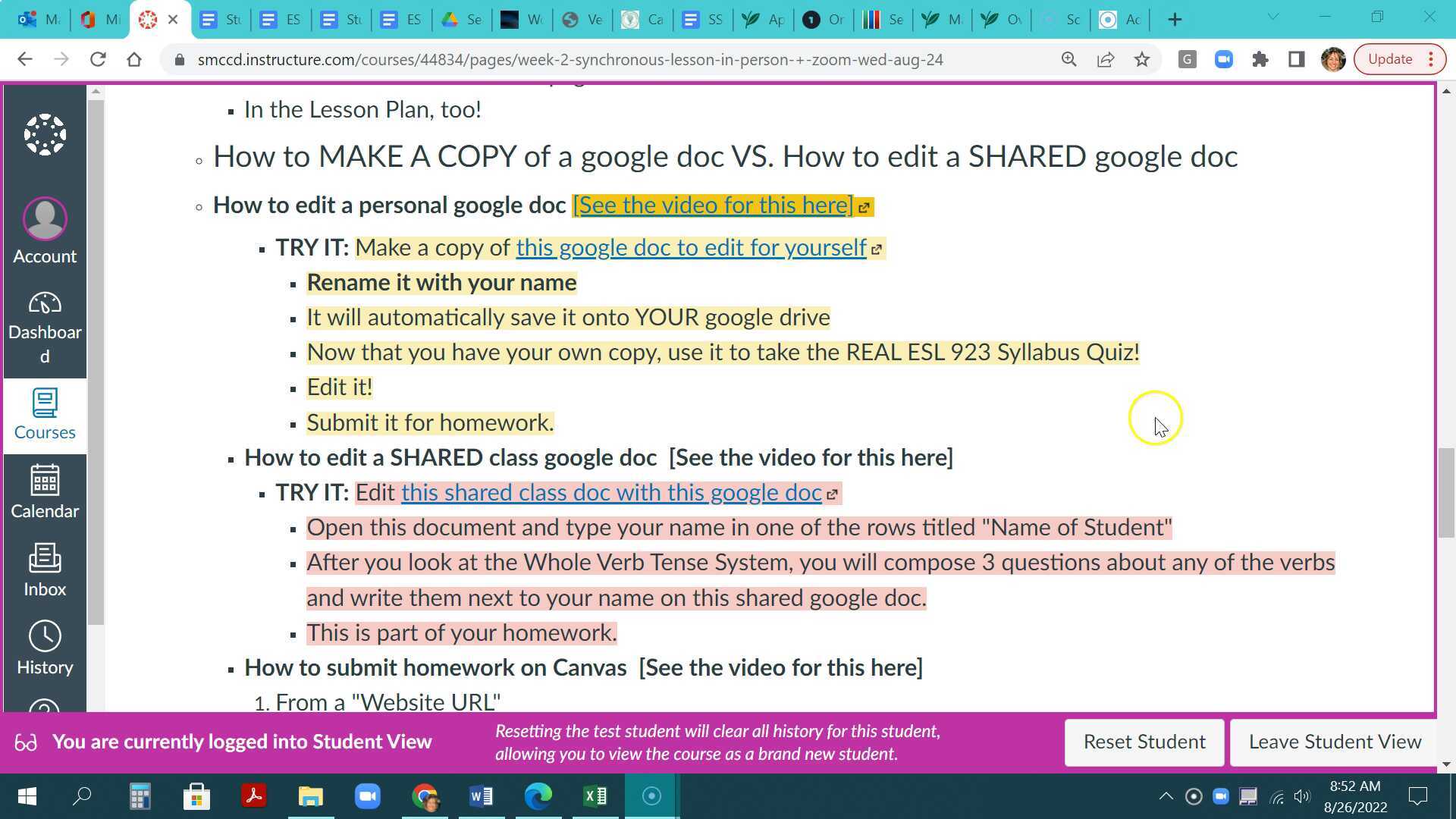Click the page vertical scrollbar thumb
Screen dimensions: 1456x819
click(1446, 493)
